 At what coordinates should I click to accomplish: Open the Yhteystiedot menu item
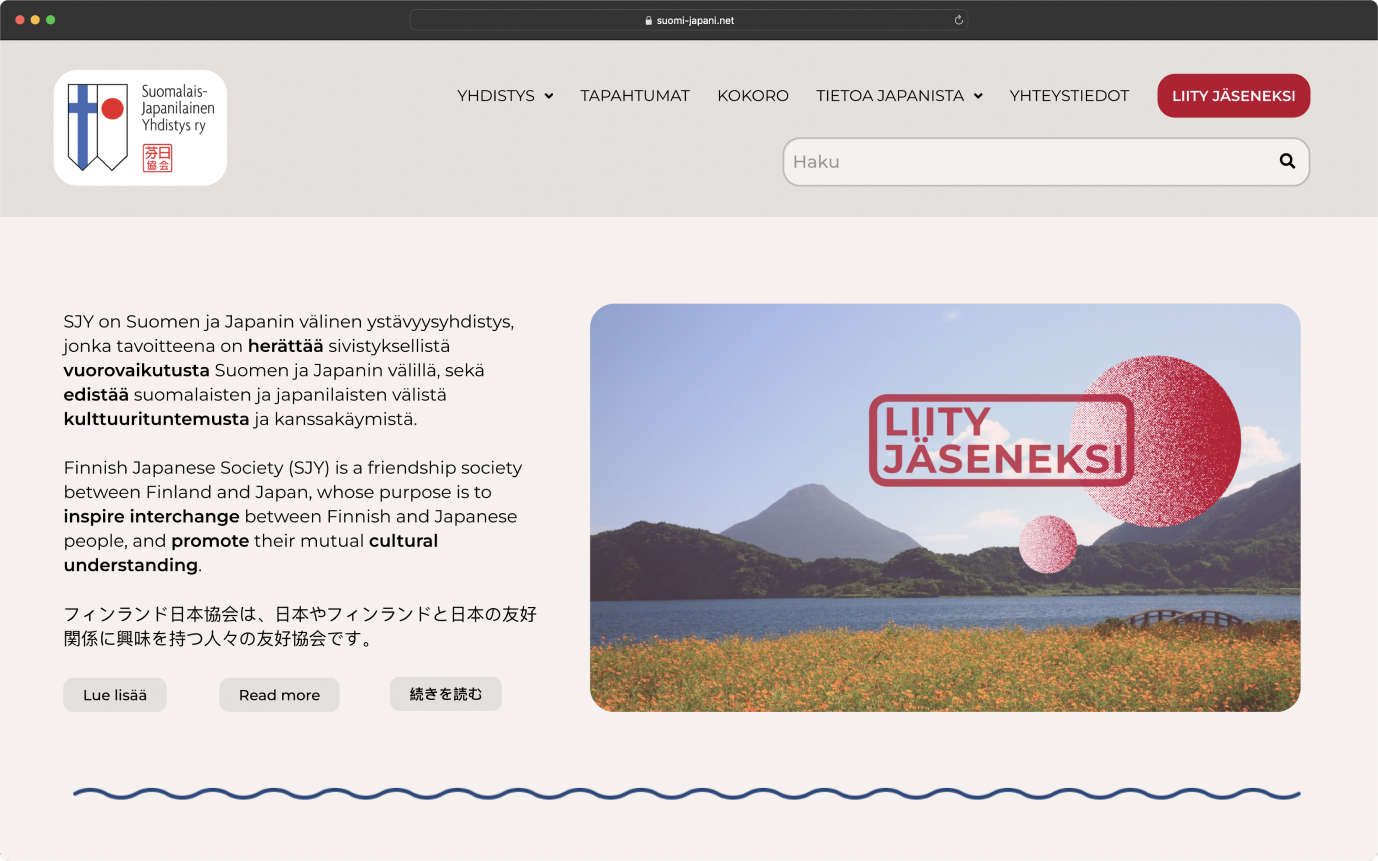coord(1069,96)
